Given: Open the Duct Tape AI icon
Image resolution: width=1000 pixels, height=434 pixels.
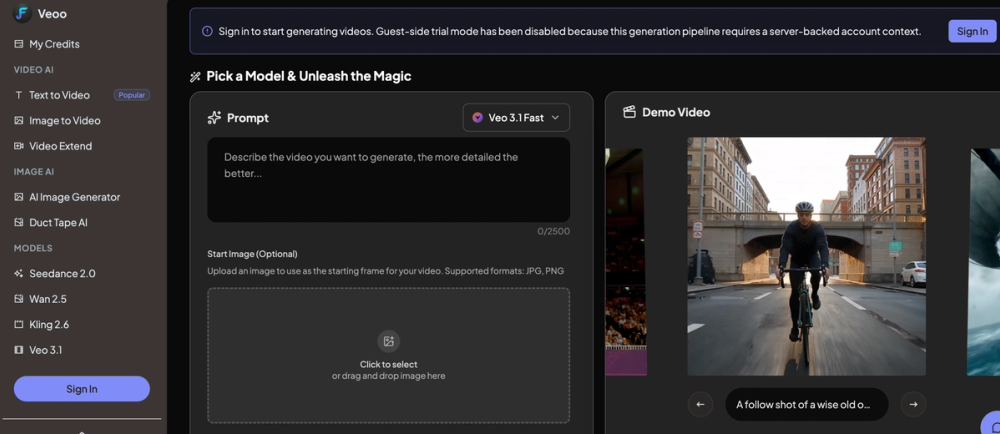Looking at the screenshot, I should pyautogui.click(x=18, y=222).
